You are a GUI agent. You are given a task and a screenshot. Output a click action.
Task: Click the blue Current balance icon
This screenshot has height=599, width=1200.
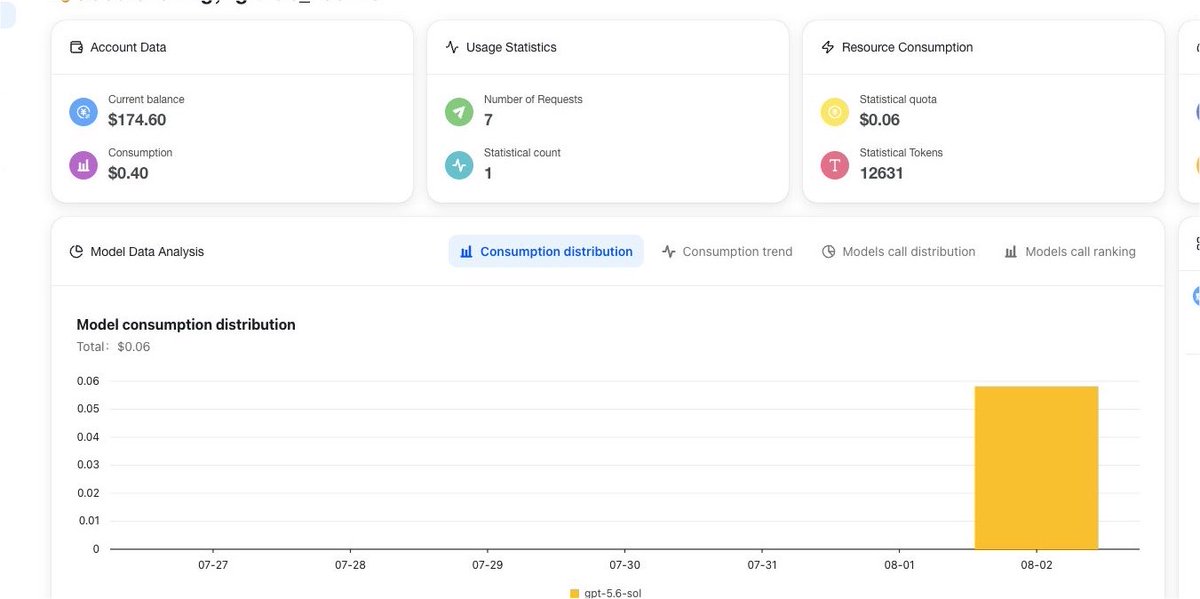point(83,111)
